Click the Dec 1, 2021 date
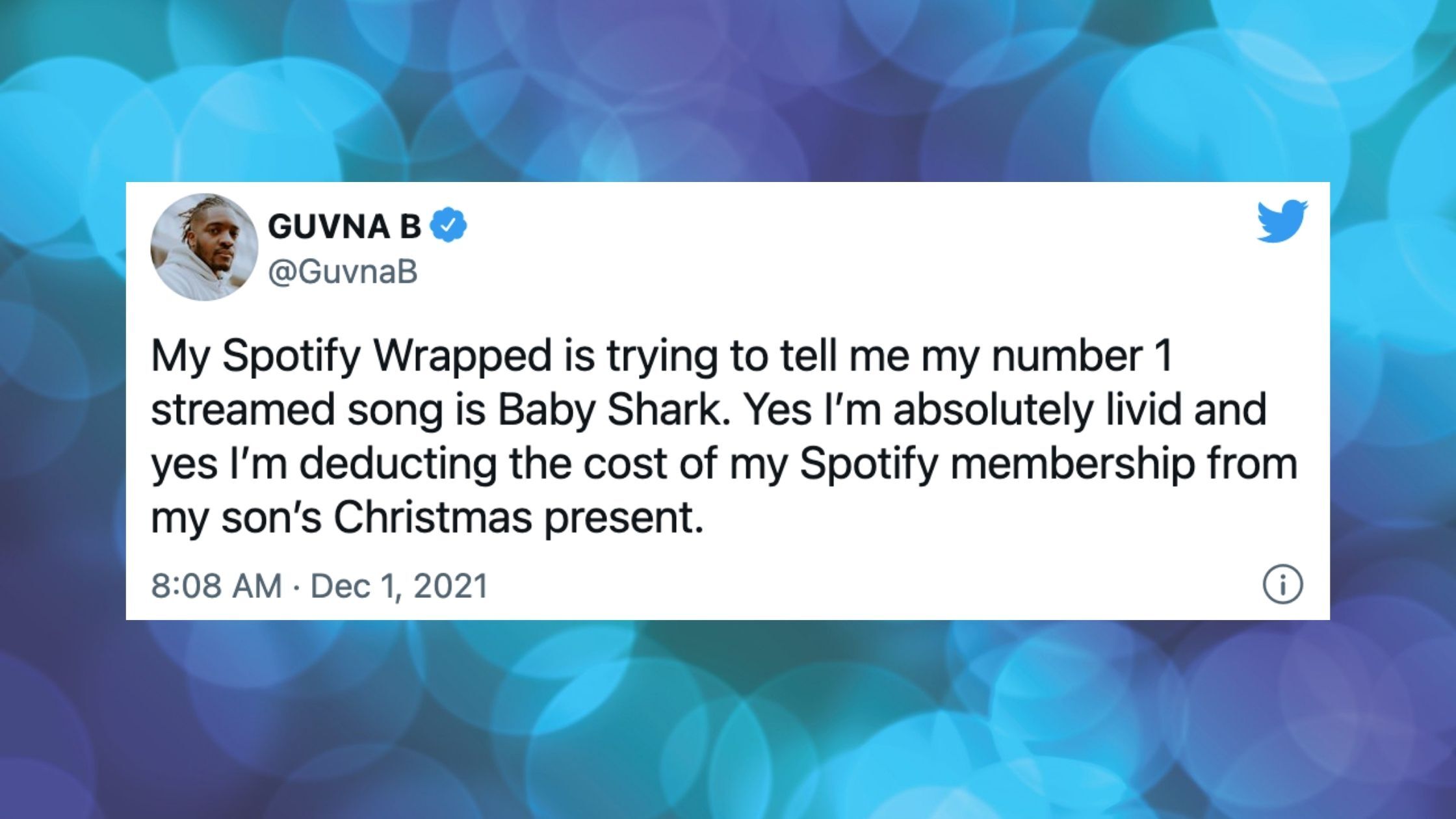Screen dimensions: 1456x819 (399, 586)
